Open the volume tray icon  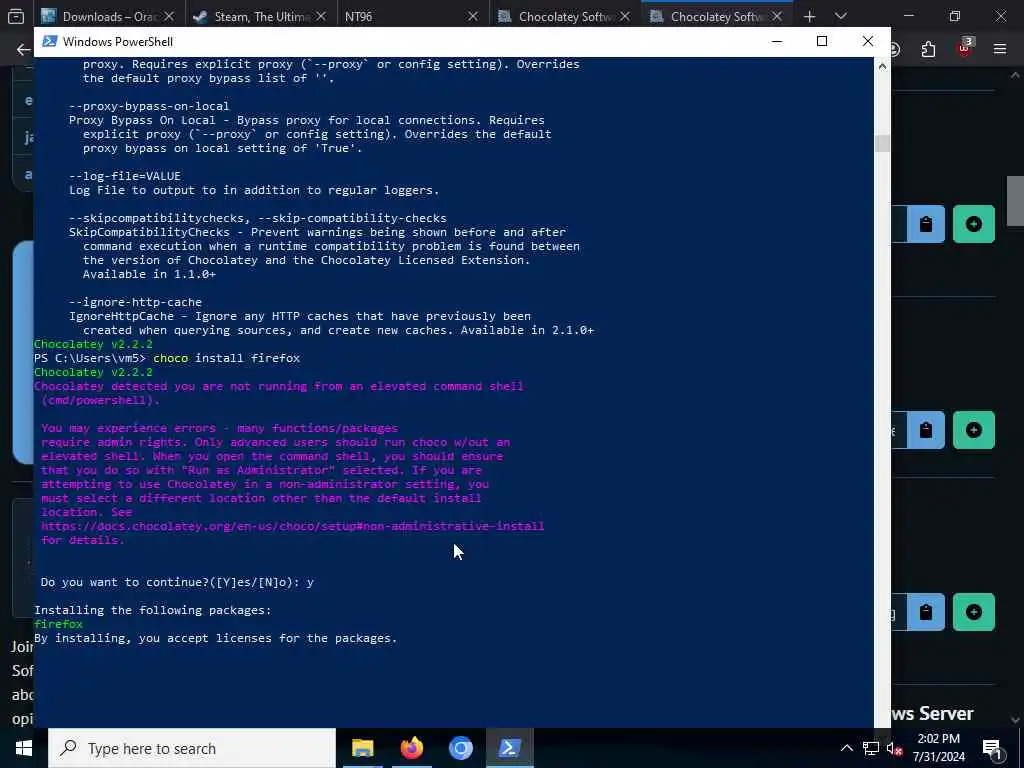(x=893, y=748)
